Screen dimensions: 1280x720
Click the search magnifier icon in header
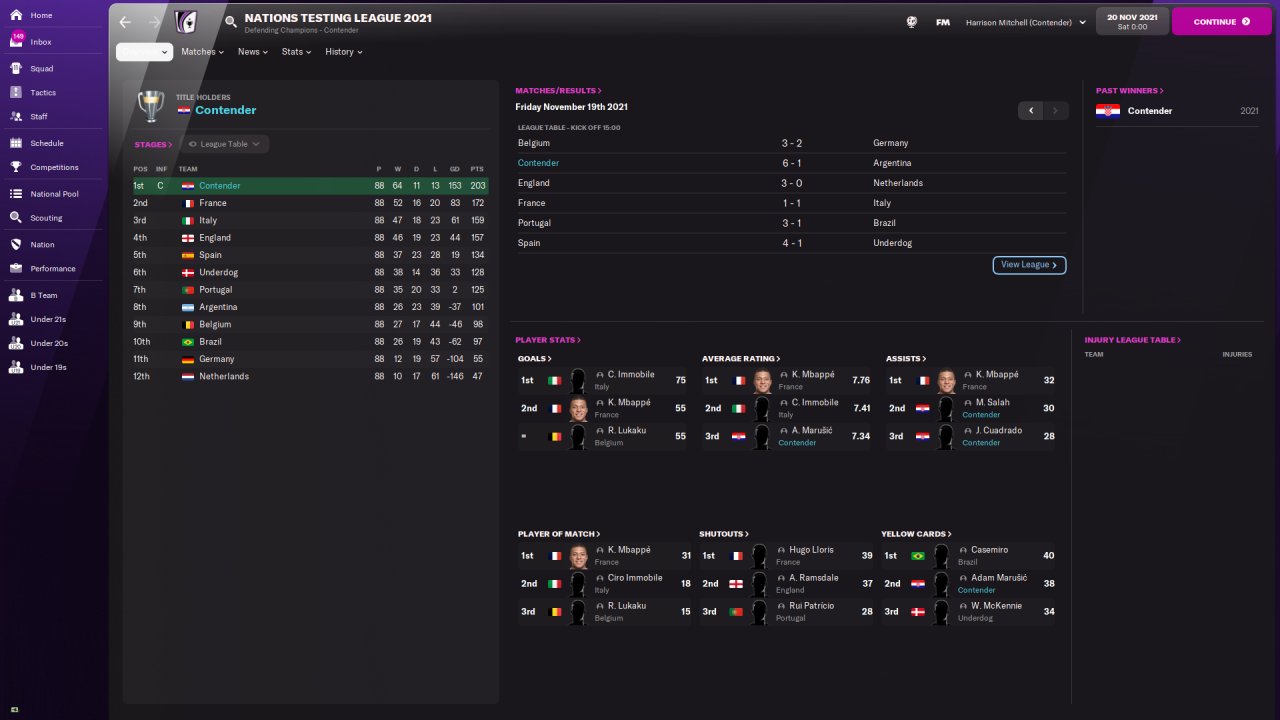tap(231, 21)
